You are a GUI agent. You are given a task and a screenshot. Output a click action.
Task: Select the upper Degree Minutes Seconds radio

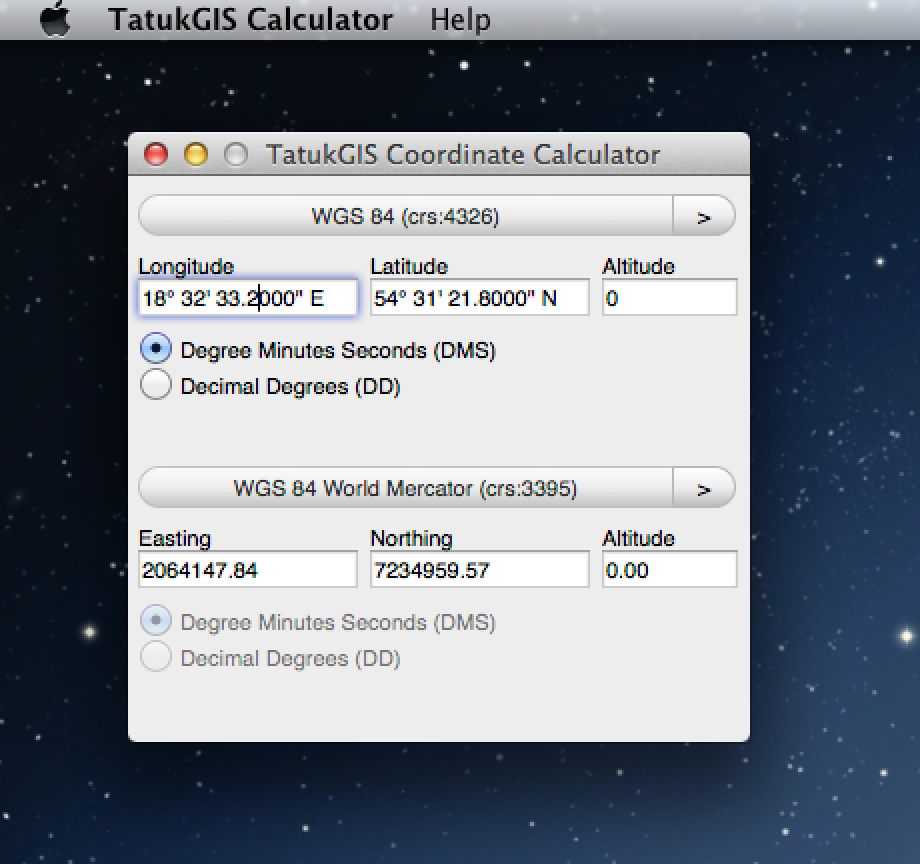pyautogui.click(x=156, y=349)
